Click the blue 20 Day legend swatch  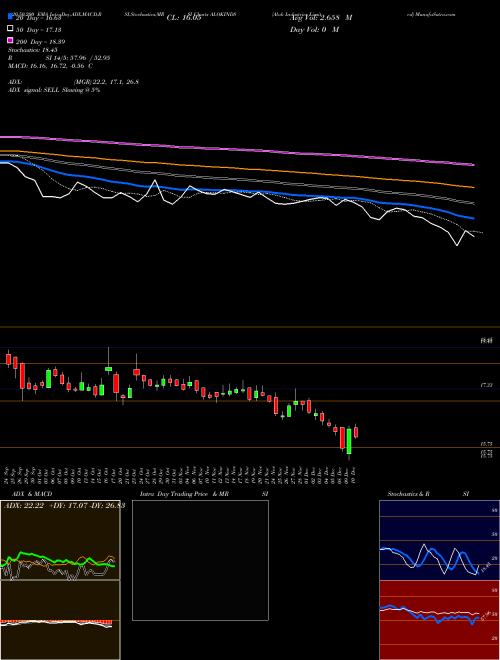[10, 17]
